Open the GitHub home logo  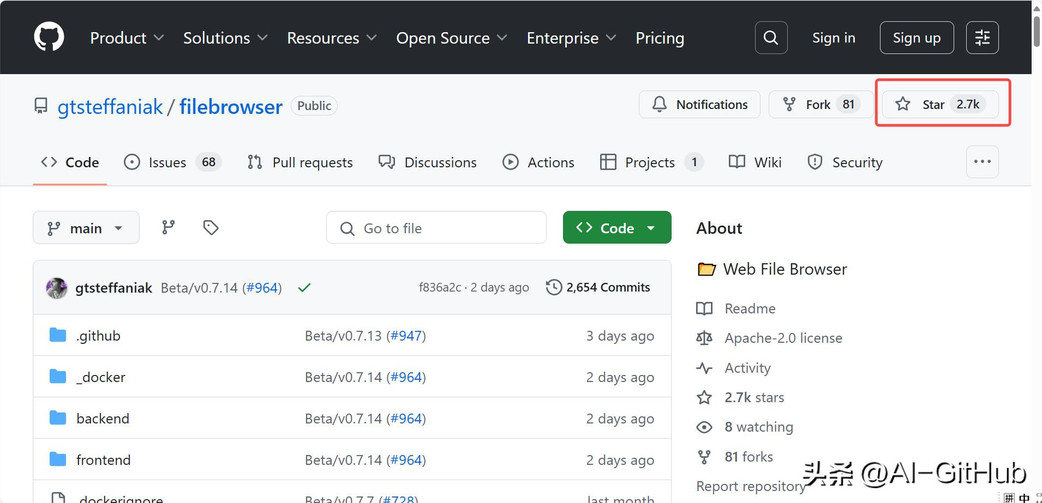(x=49, y=37)
